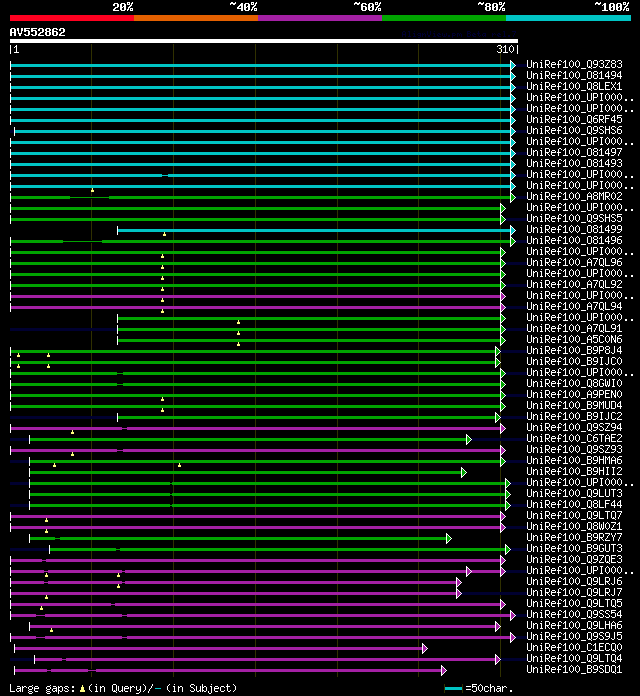
Task: Click the orange ~40% identity legend segment
Action: point(196,18)
